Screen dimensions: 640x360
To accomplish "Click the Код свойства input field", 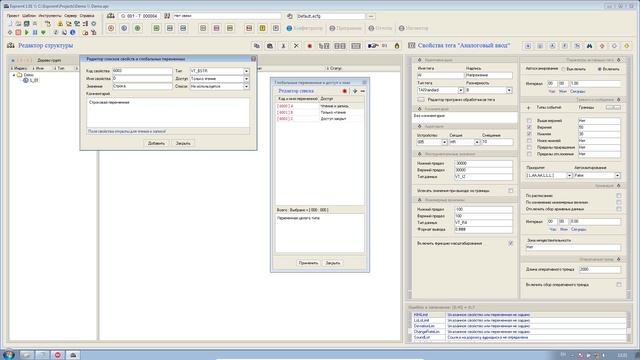I will pos(142,71).
